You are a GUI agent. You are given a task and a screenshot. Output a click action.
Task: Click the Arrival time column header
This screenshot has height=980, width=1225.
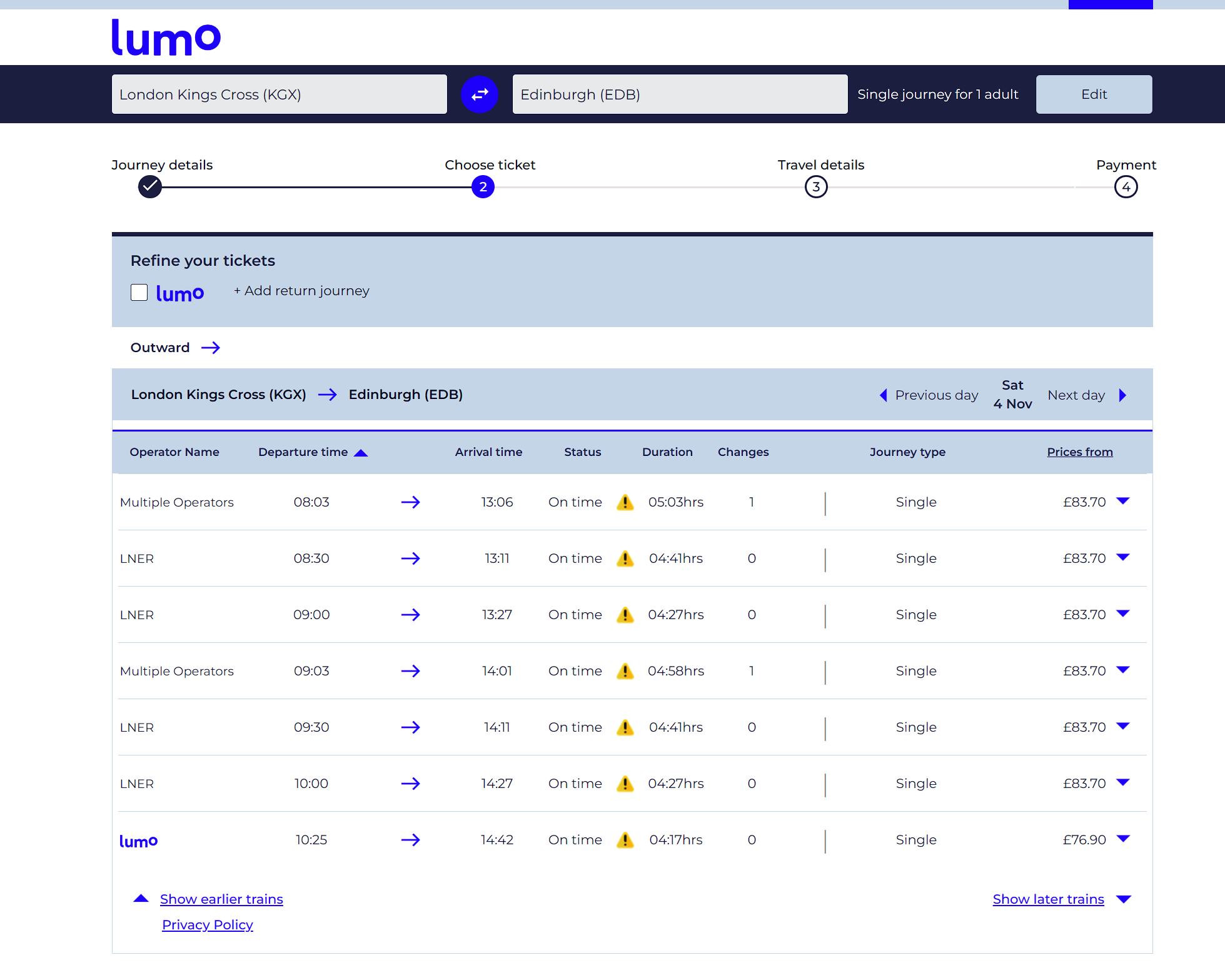coord(488,452)
